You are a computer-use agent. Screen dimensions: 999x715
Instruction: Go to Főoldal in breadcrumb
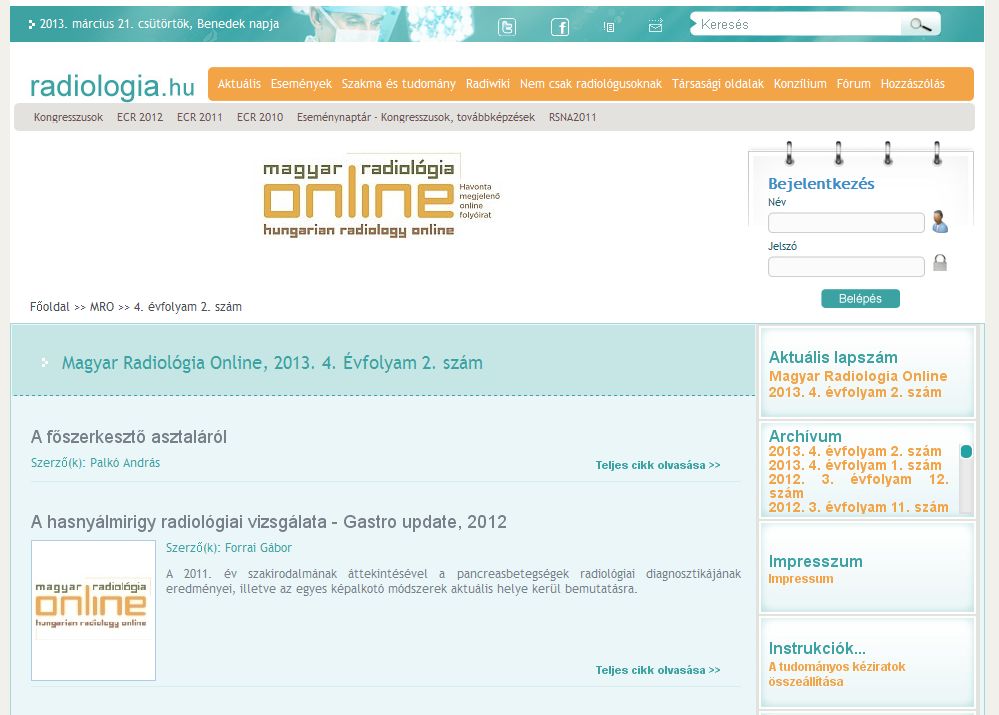coord(50,307)
